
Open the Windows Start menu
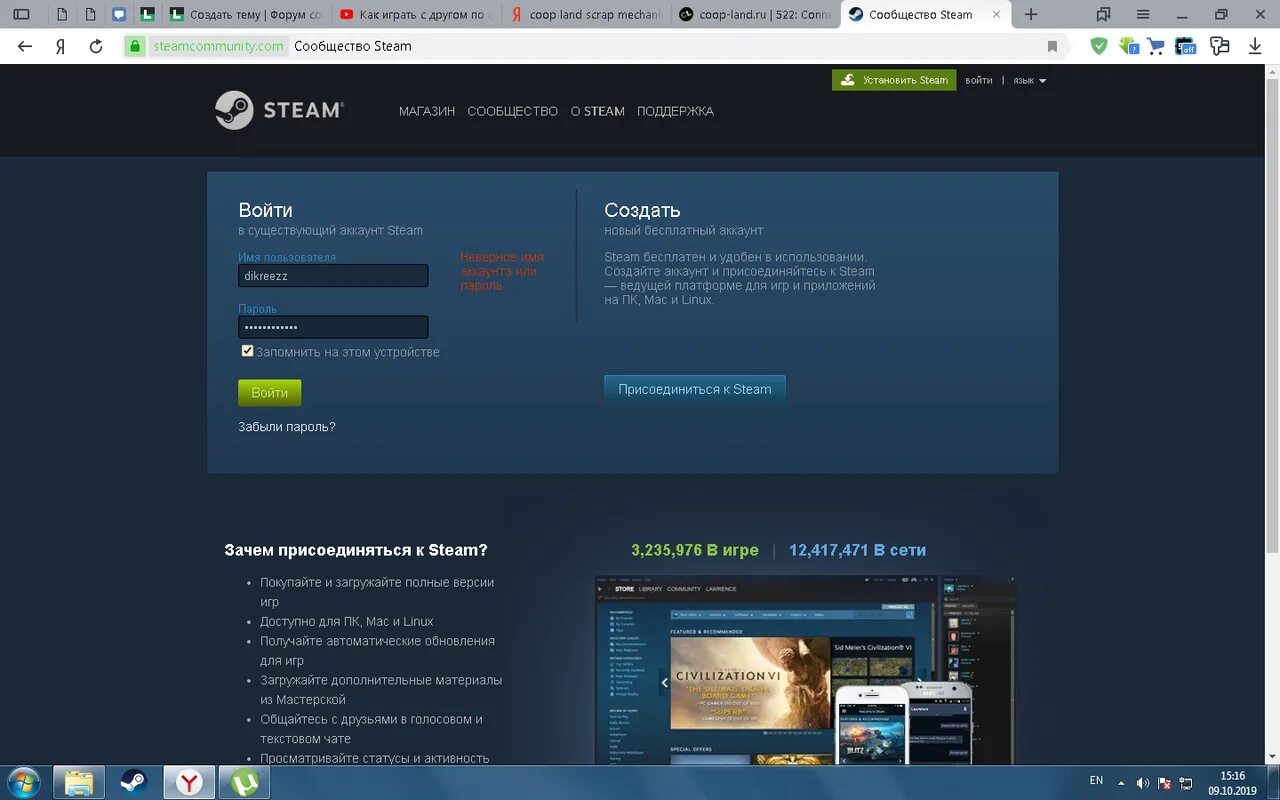click(23, 782)
